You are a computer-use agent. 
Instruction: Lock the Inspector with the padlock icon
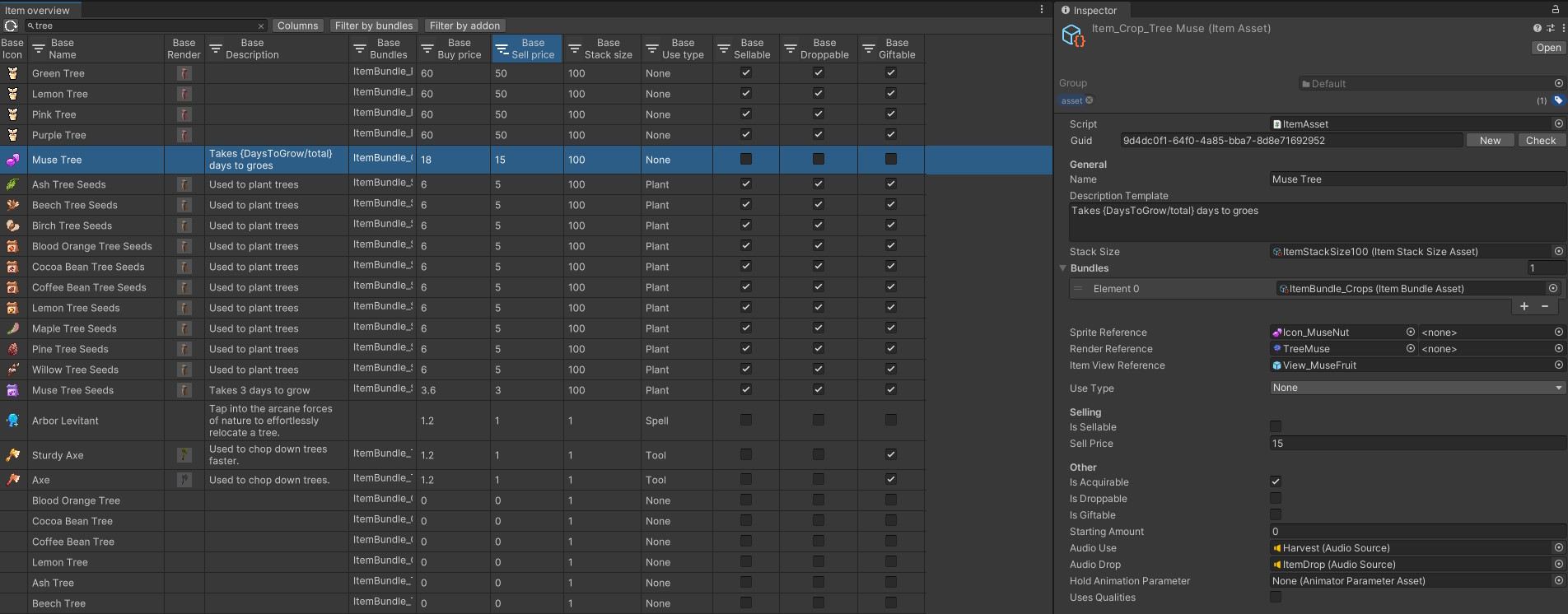1556,10
